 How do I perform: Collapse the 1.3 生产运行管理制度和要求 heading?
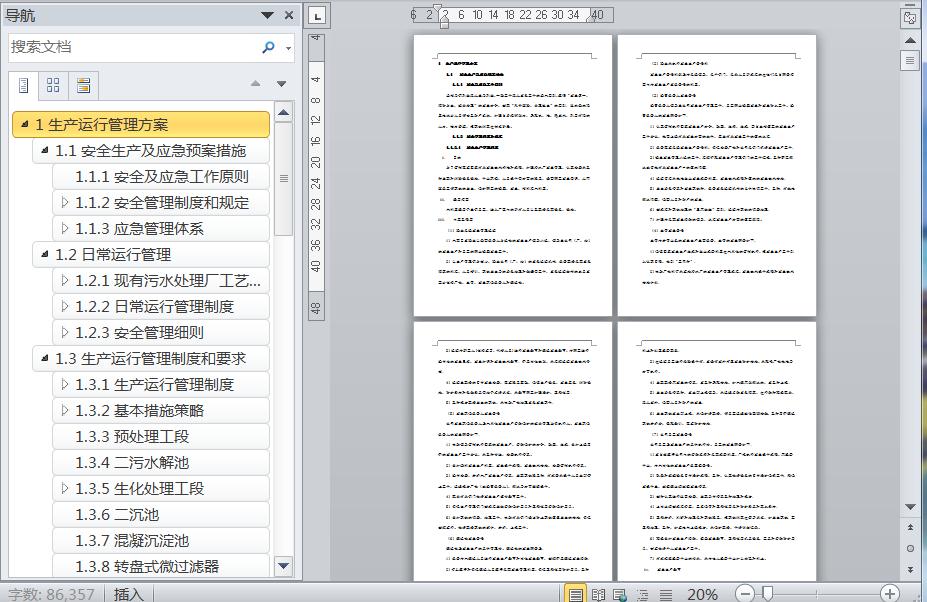pyautogui.click(x=44, y=358)
